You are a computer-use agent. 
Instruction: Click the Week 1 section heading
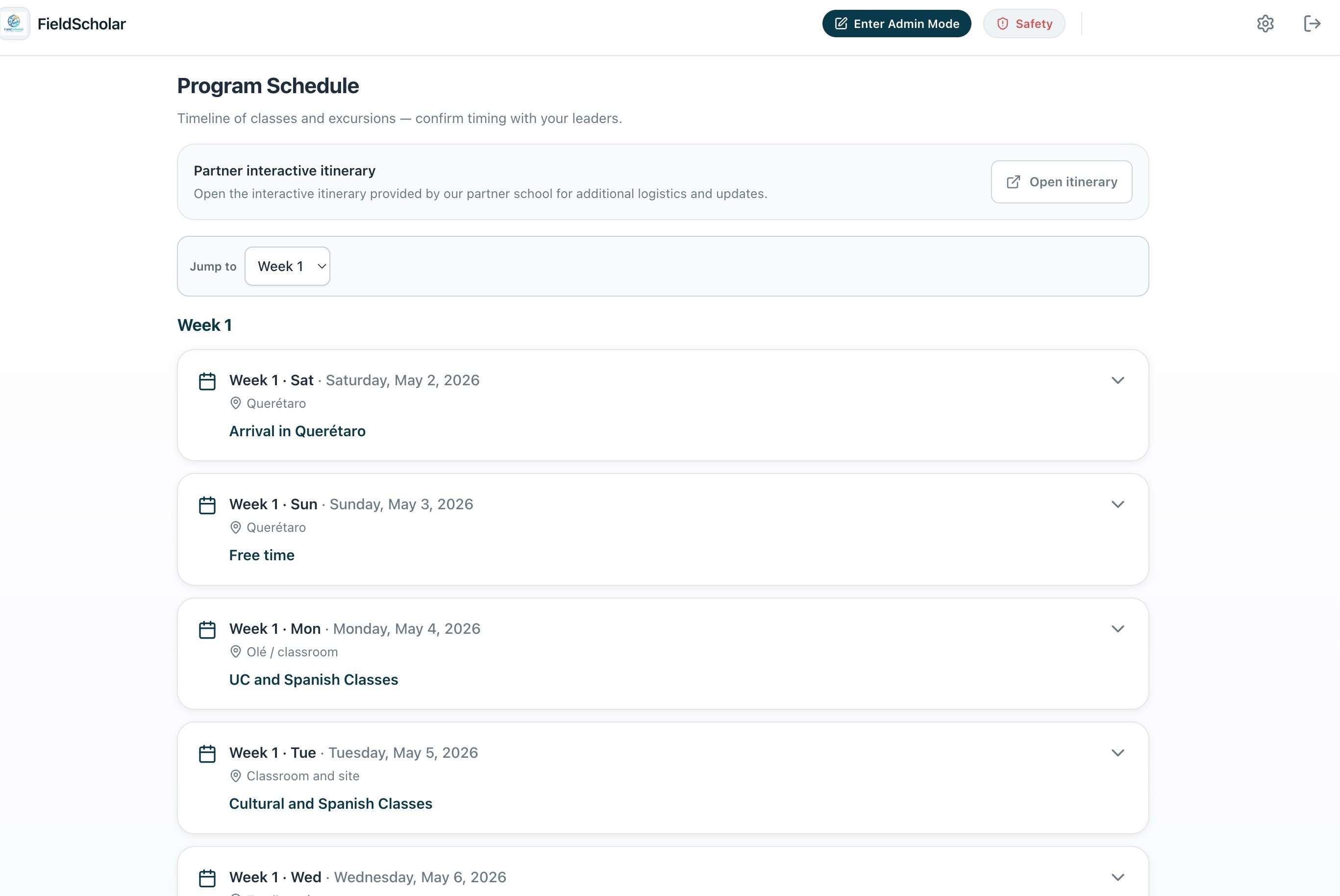(x=204, y=325)
